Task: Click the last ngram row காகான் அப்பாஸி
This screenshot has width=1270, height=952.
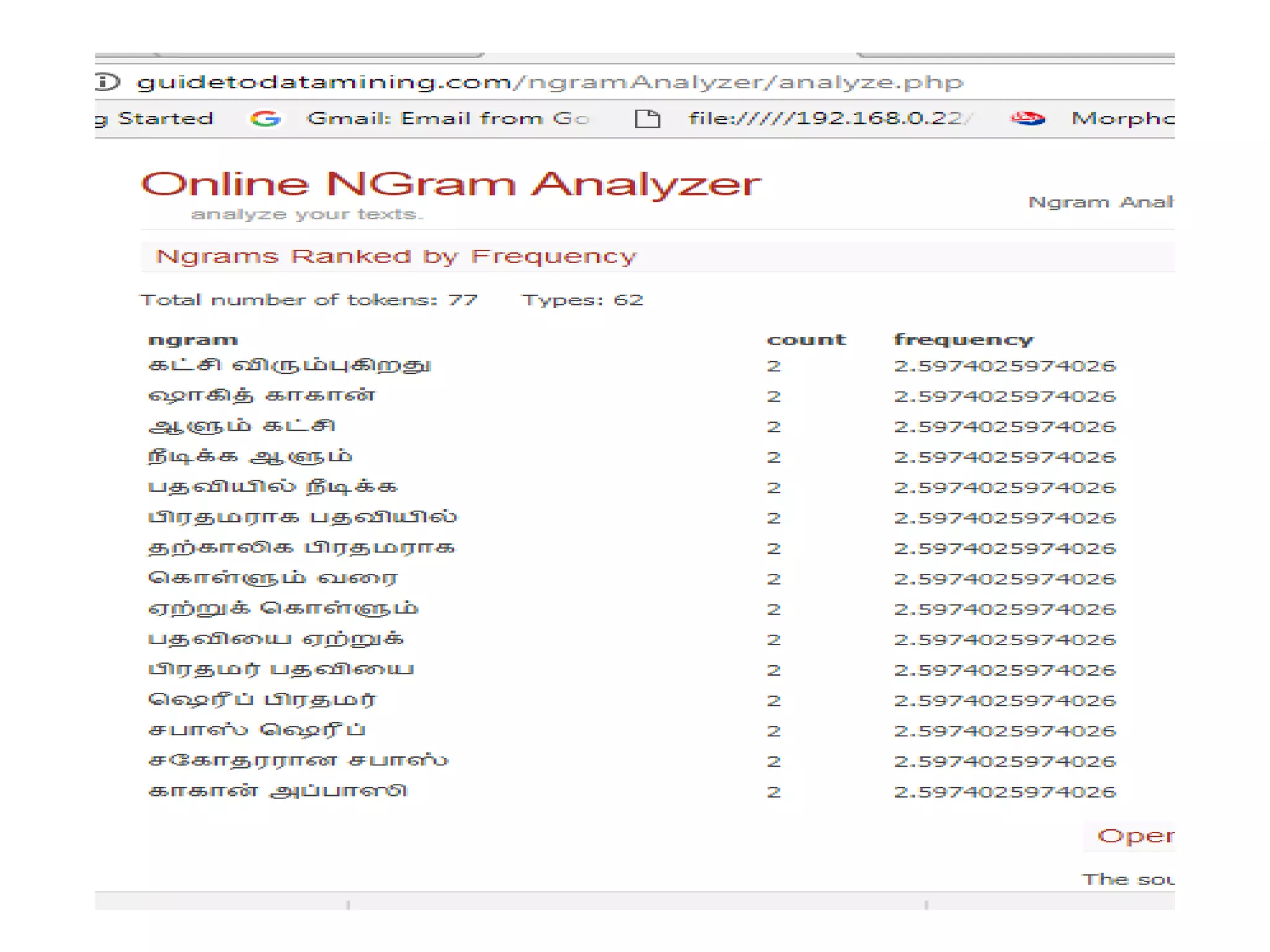Action: pyautogui.click(x=277, y=791)
